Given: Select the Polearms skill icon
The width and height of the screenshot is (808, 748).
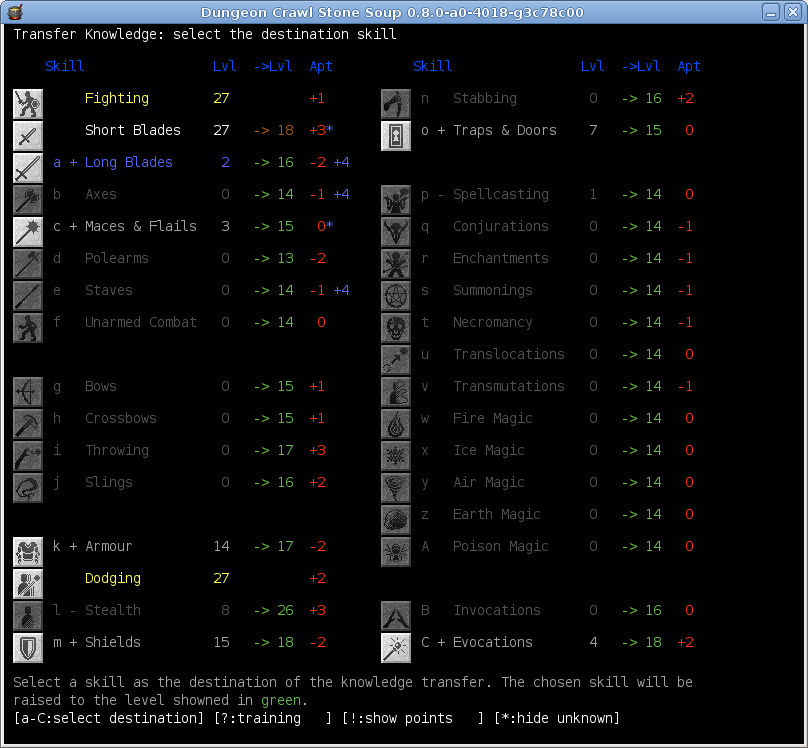Looking at the screenshot, I should (28, 263).
